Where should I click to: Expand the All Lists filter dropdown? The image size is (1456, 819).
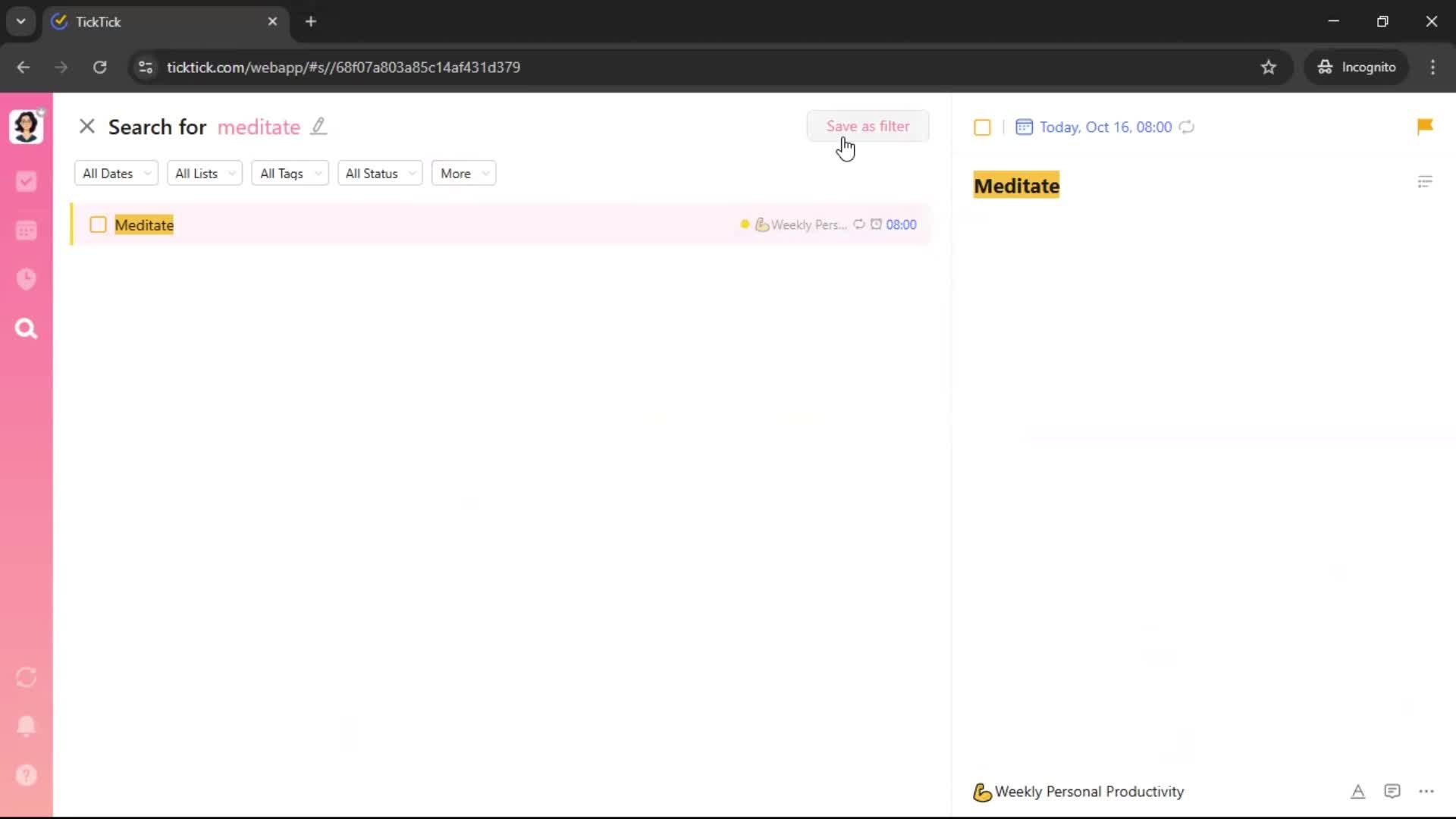click(x=204, y=174)
